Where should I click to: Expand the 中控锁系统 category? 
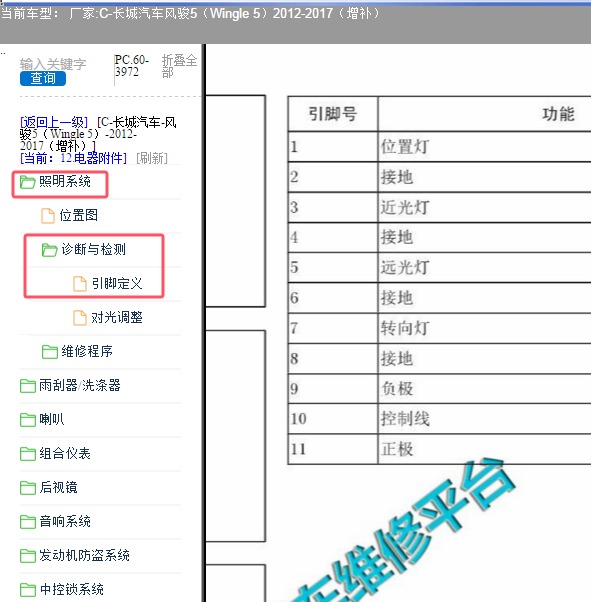coord(71,589)
